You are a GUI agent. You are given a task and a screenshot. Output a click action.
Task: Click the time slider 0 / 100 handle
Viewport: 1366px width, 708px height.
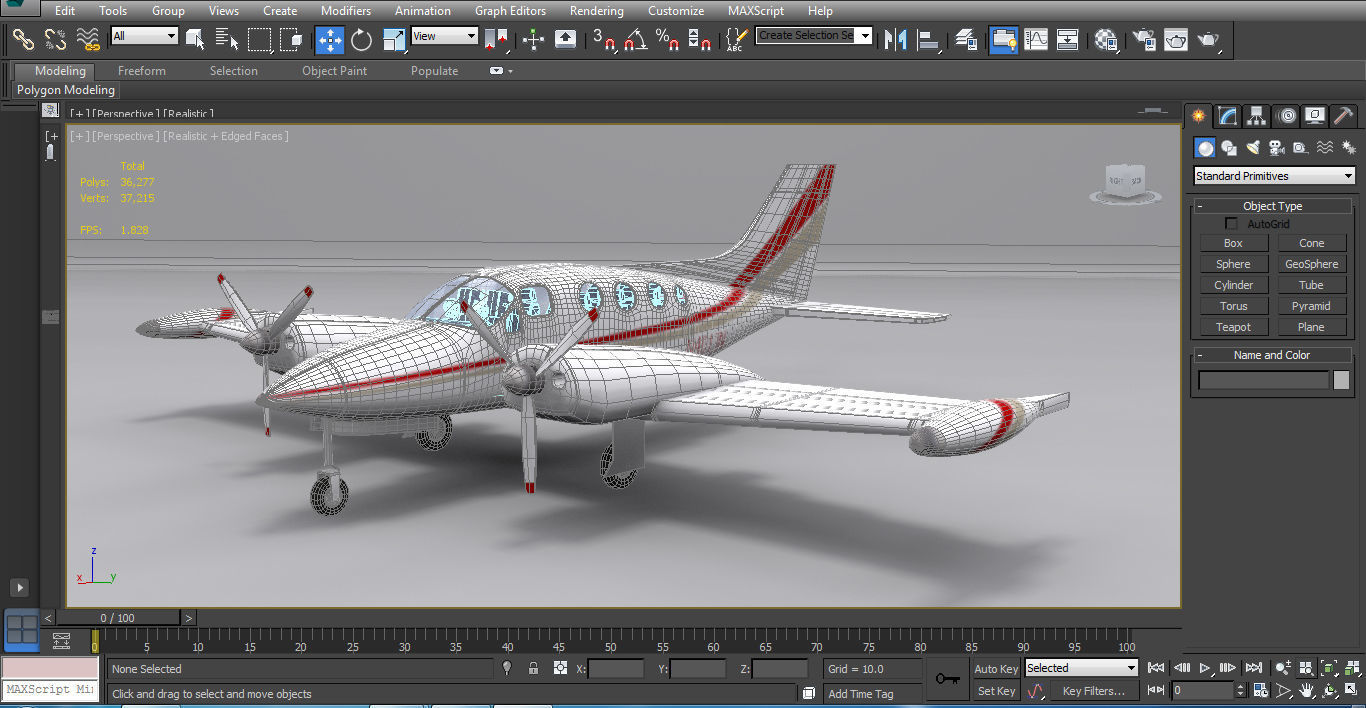[x=118, y=618]
